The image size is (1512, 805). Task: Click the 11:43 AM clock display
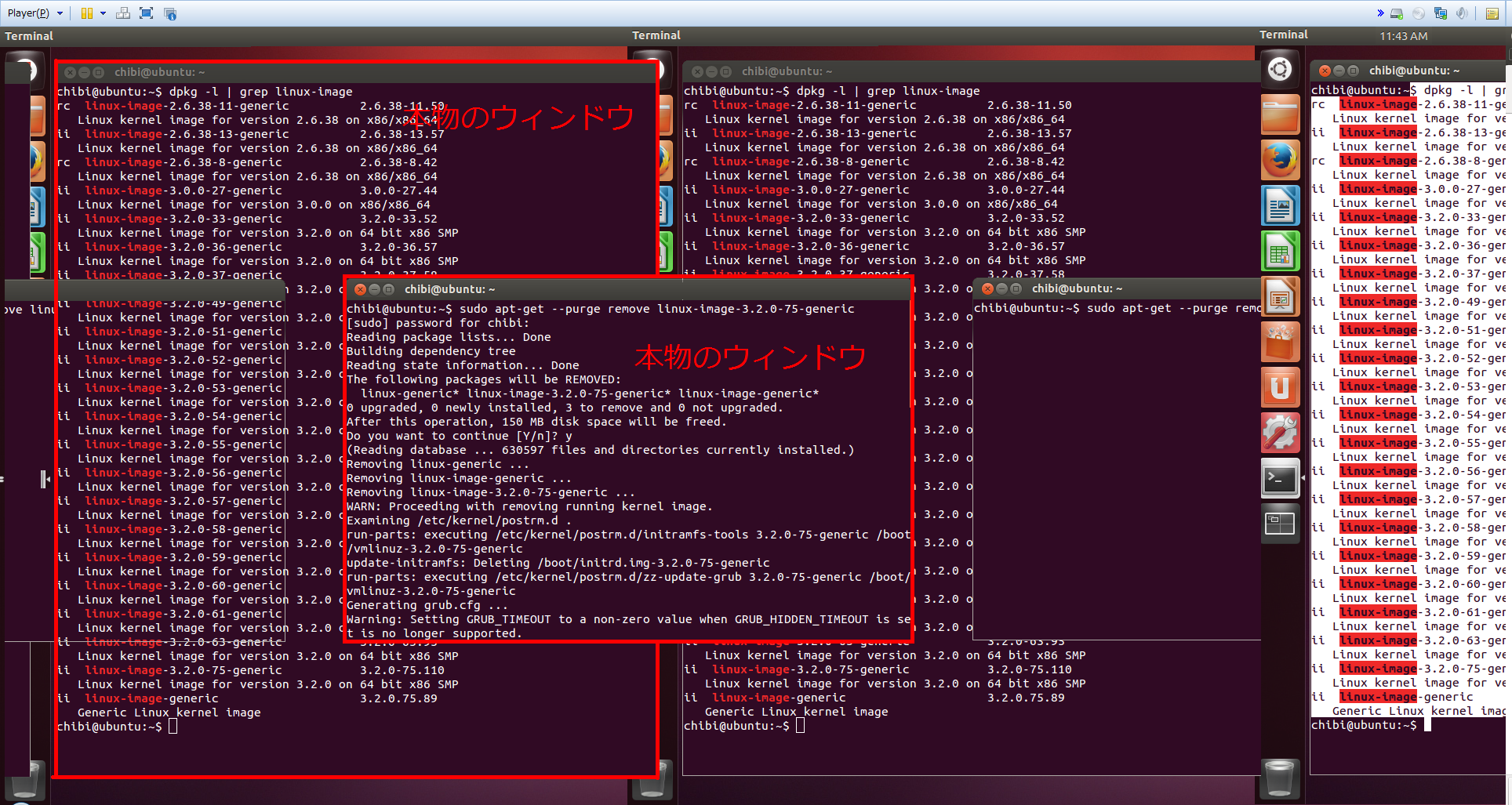tap(1404, 36)
